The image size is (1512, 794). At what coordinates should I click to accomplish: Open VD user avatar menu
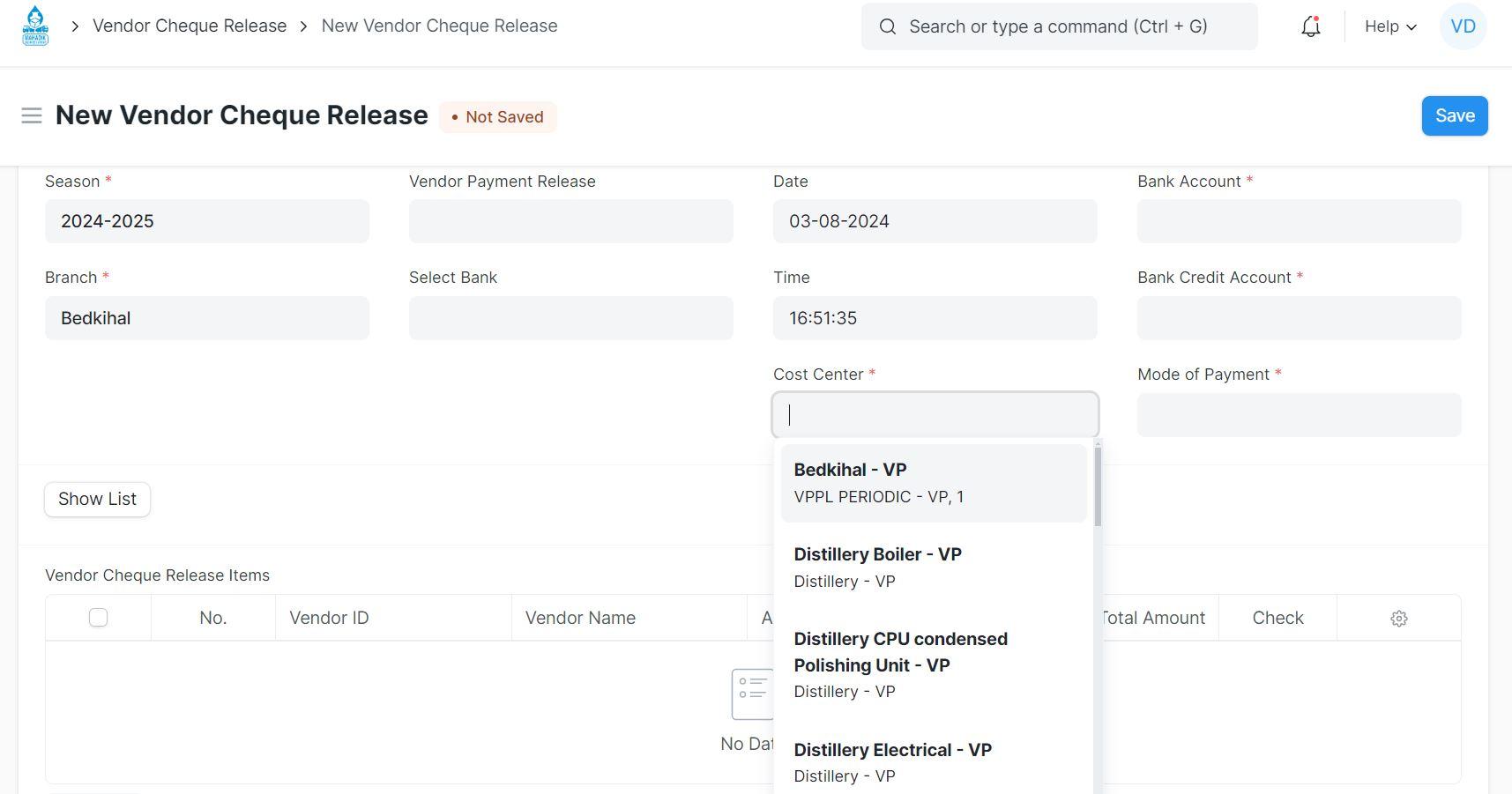coord(1464,26)
